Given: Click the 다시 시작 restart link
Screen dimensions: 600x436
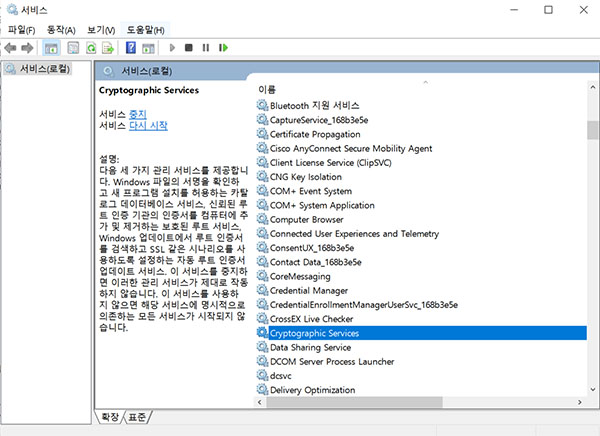Looking at the screenshot, I should pos(148,126).
